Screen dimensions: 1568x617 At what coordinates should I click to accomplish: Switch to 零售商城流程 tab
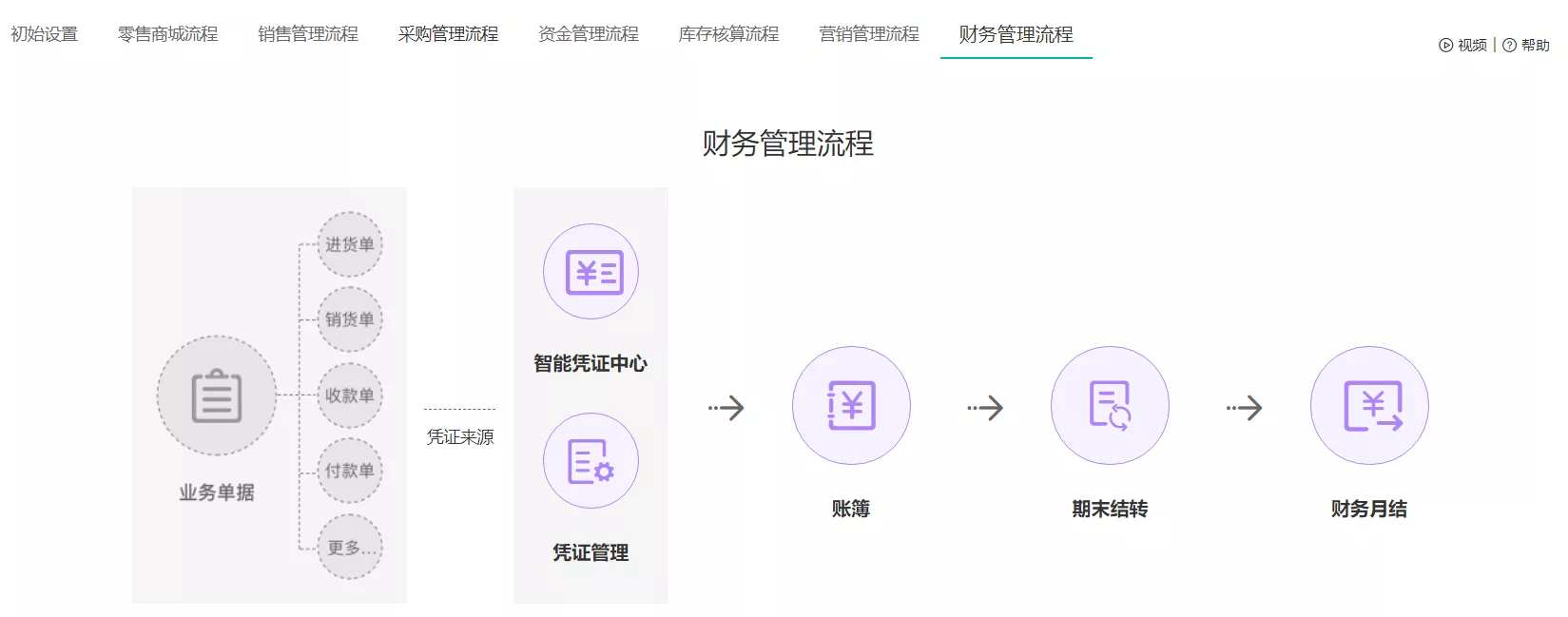(x=167, y=34)
